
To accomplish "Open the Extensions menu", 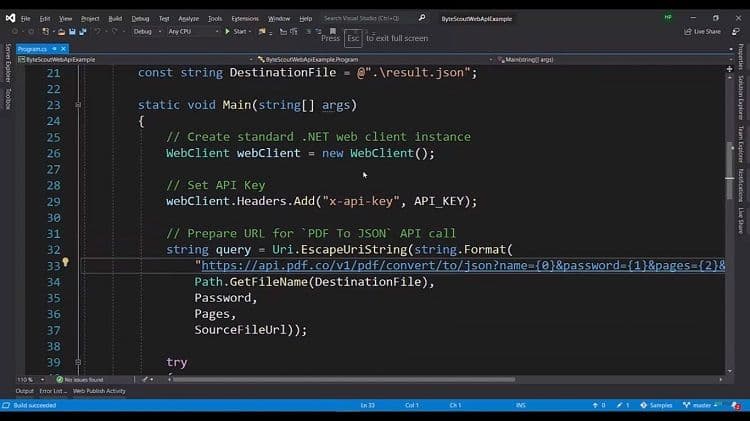I will [x=244, y=18].
